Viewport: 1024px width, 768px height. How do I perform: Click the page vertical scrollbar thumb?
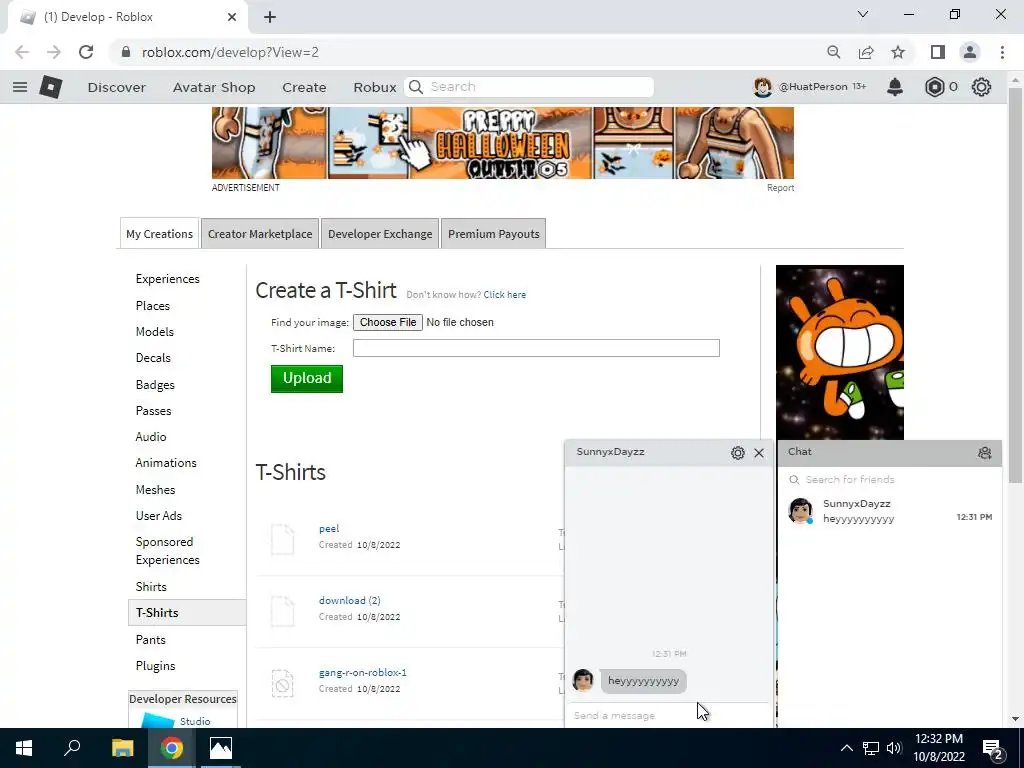point(1015,285)
